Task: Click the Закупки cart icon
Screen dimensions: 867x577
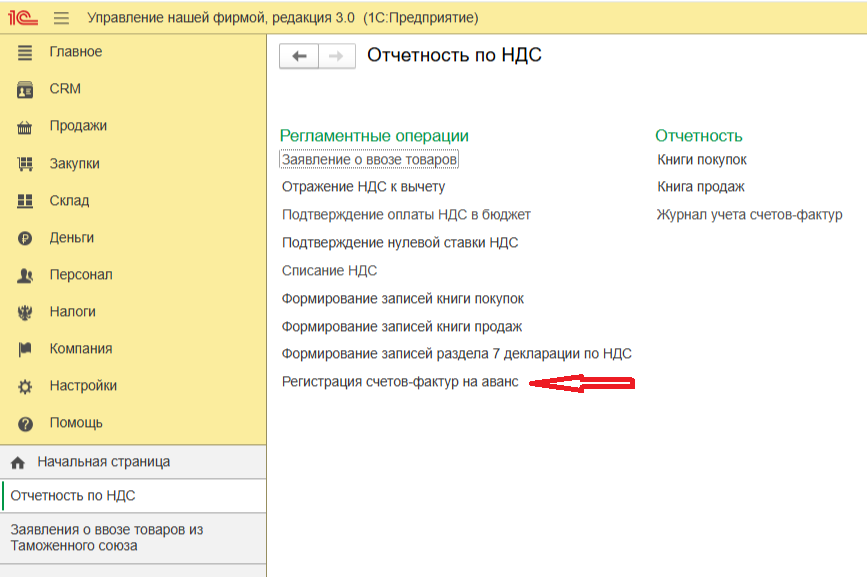Action: coord(25,164)
